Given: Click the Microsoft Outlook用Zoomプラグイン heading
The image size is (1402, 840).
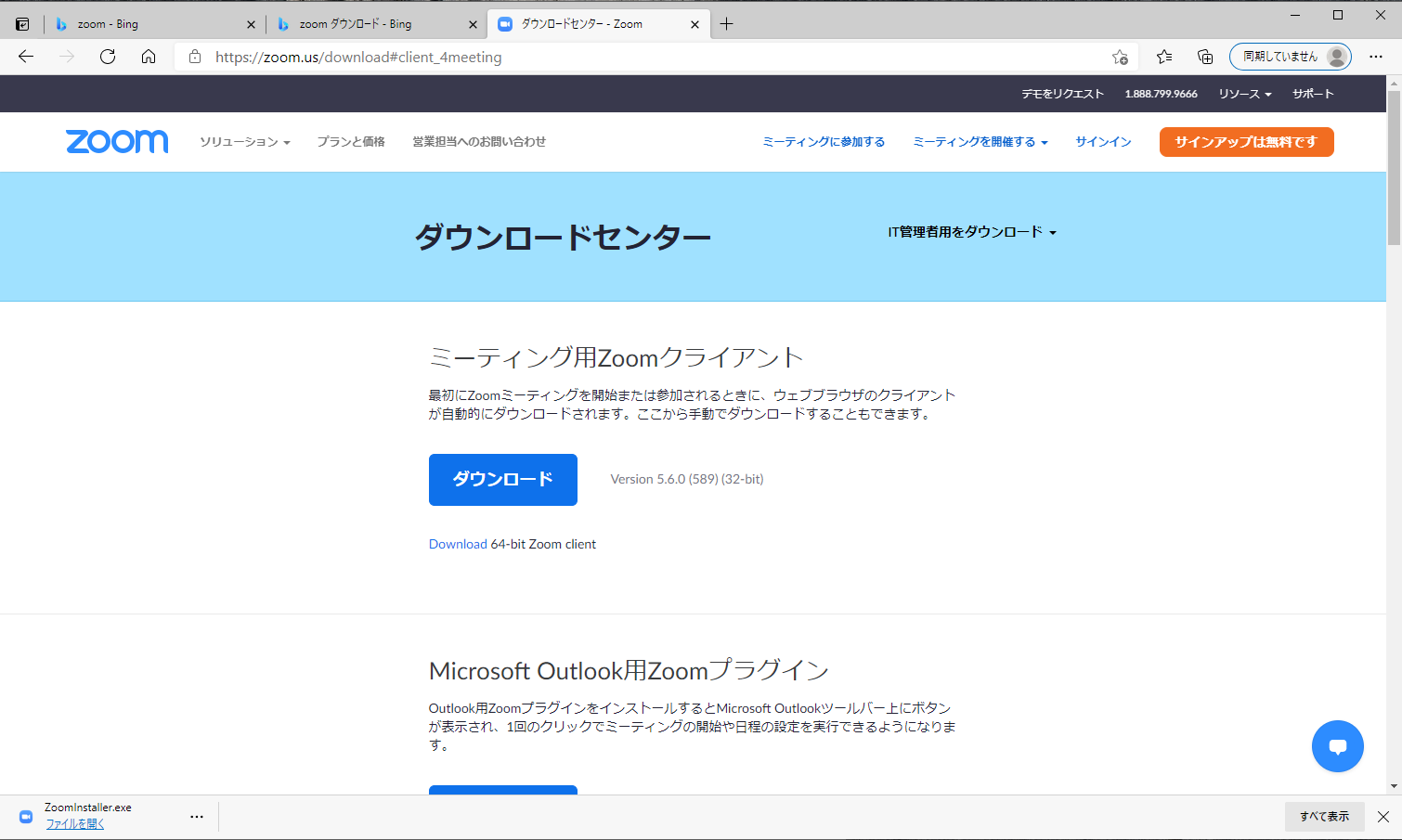Looking at the screenshot, I should (629, 670).
